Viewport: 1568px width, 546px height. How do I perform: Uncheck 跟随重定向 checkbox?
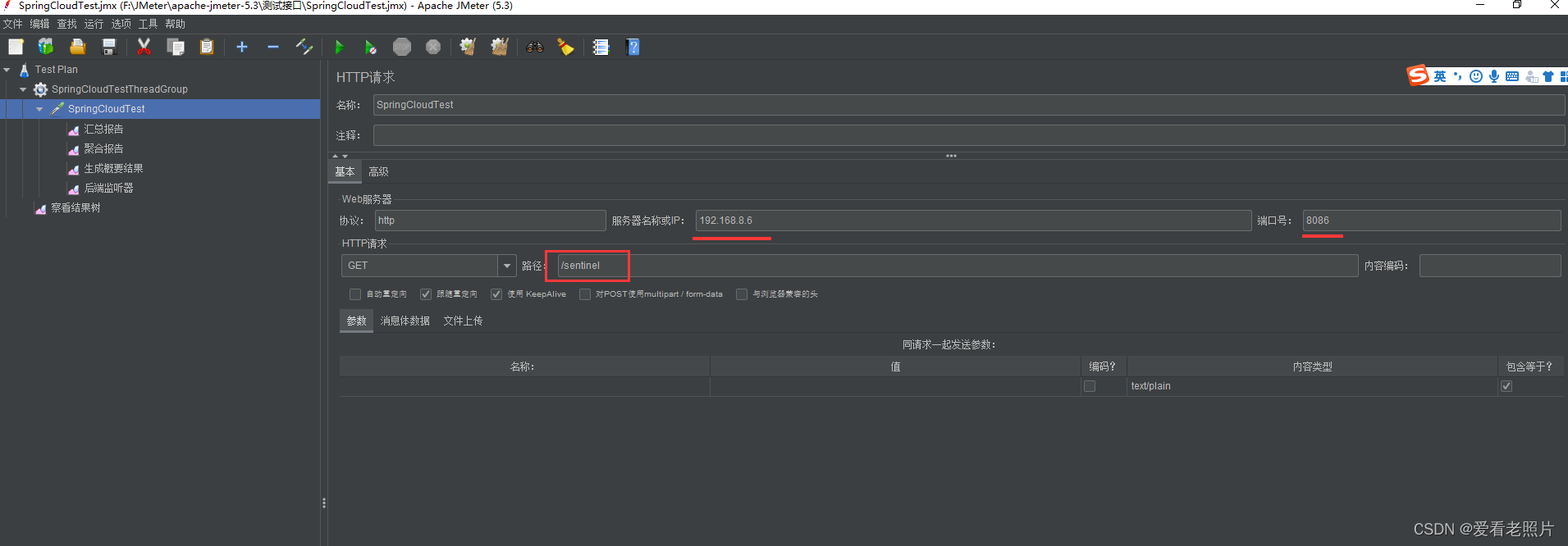pyautogui.click(x=426, y=294)
